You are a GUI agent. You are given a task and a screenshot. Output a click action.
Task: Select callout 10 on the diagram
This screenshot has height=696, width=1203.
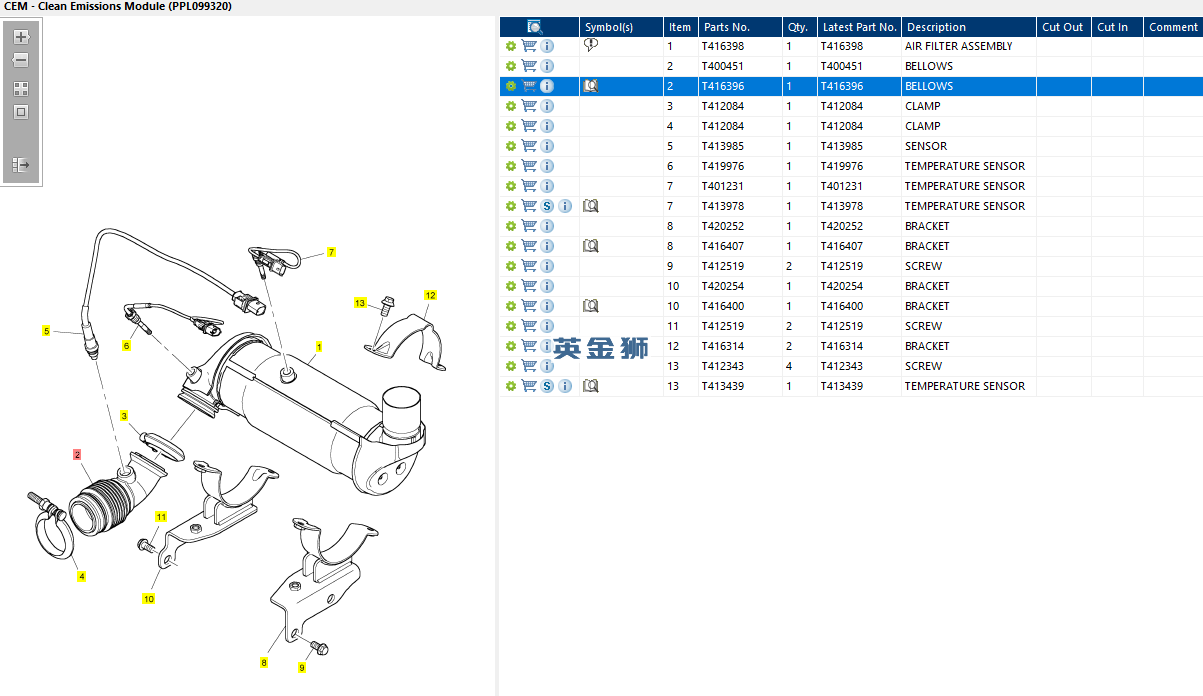pyautogui.click(x=148, y=599)
